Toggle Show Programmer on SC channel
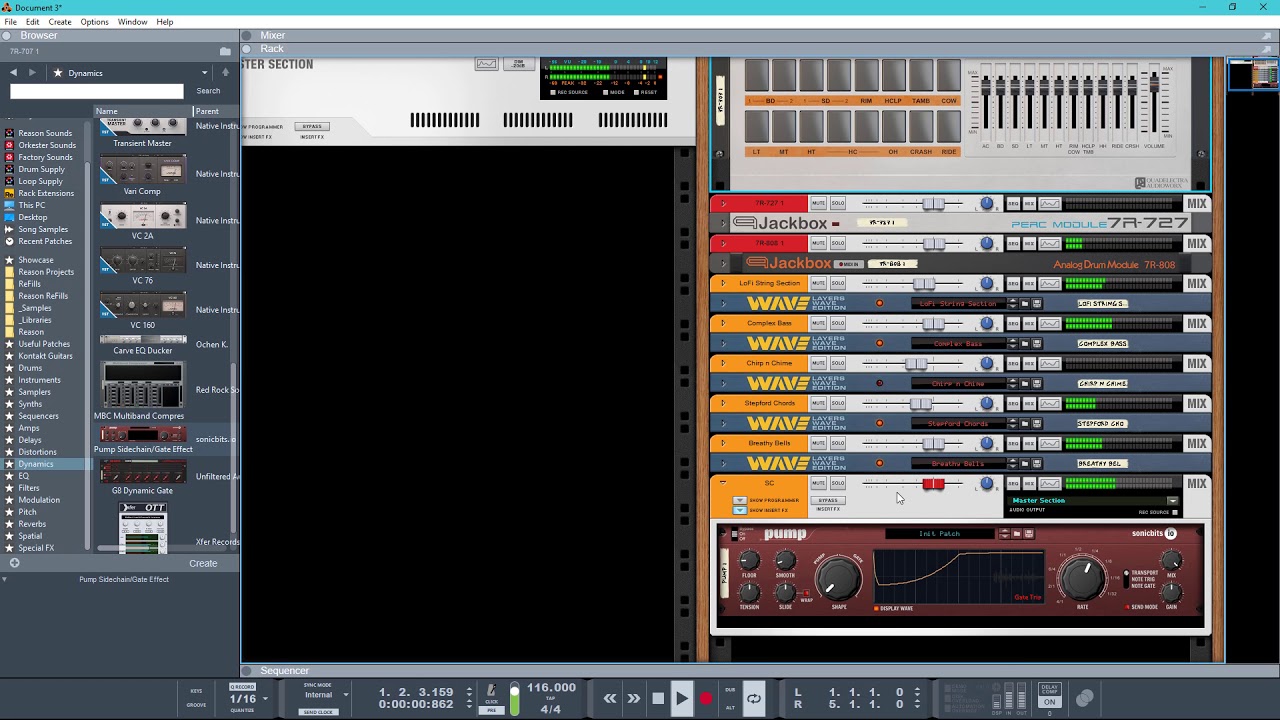Image resolution: width=1280 pixels, height=720 pixels. click(740, 500)
